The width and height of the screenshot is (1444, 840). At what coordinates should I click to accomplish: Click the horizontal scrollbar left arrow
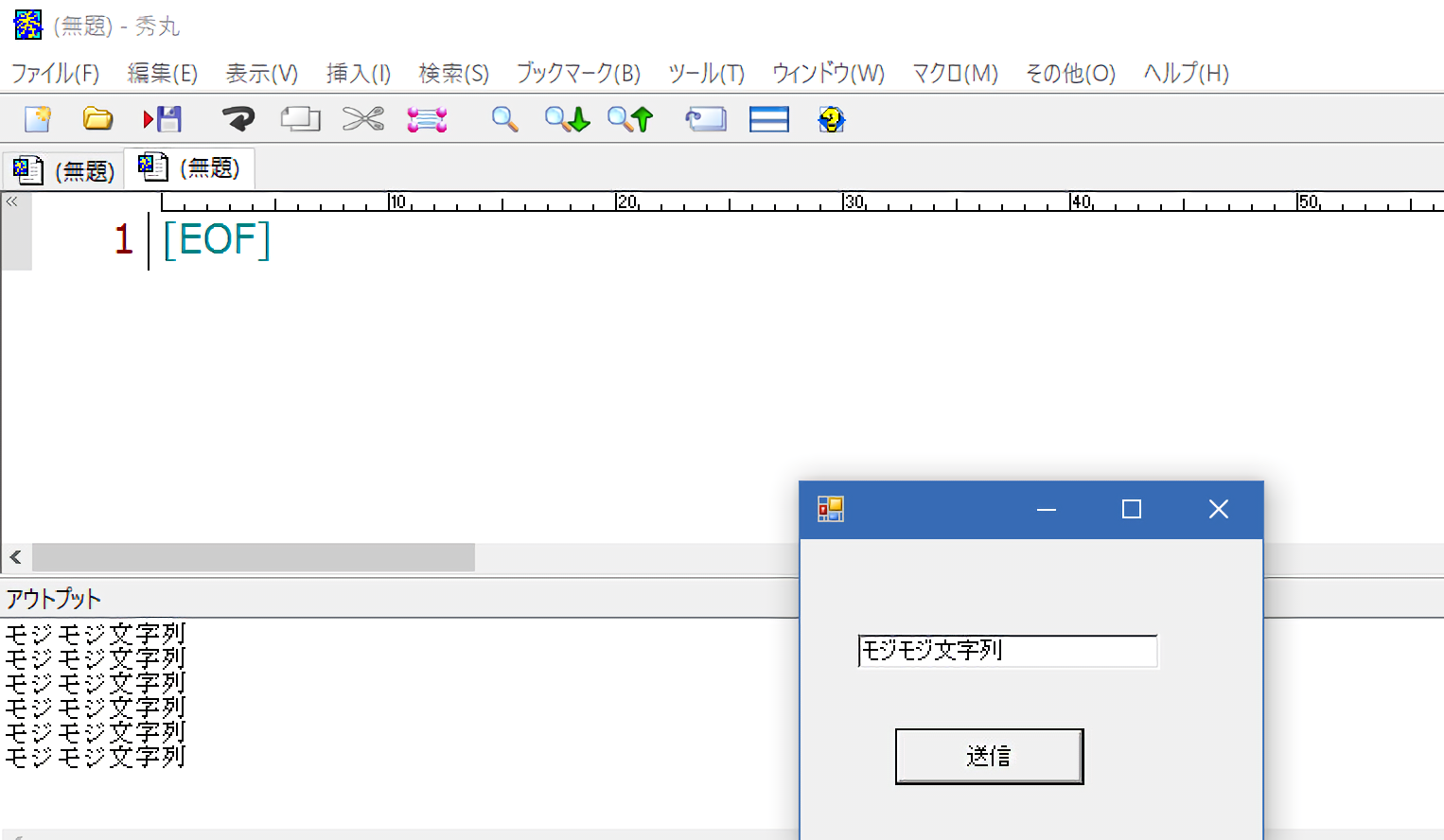(15, 557)
